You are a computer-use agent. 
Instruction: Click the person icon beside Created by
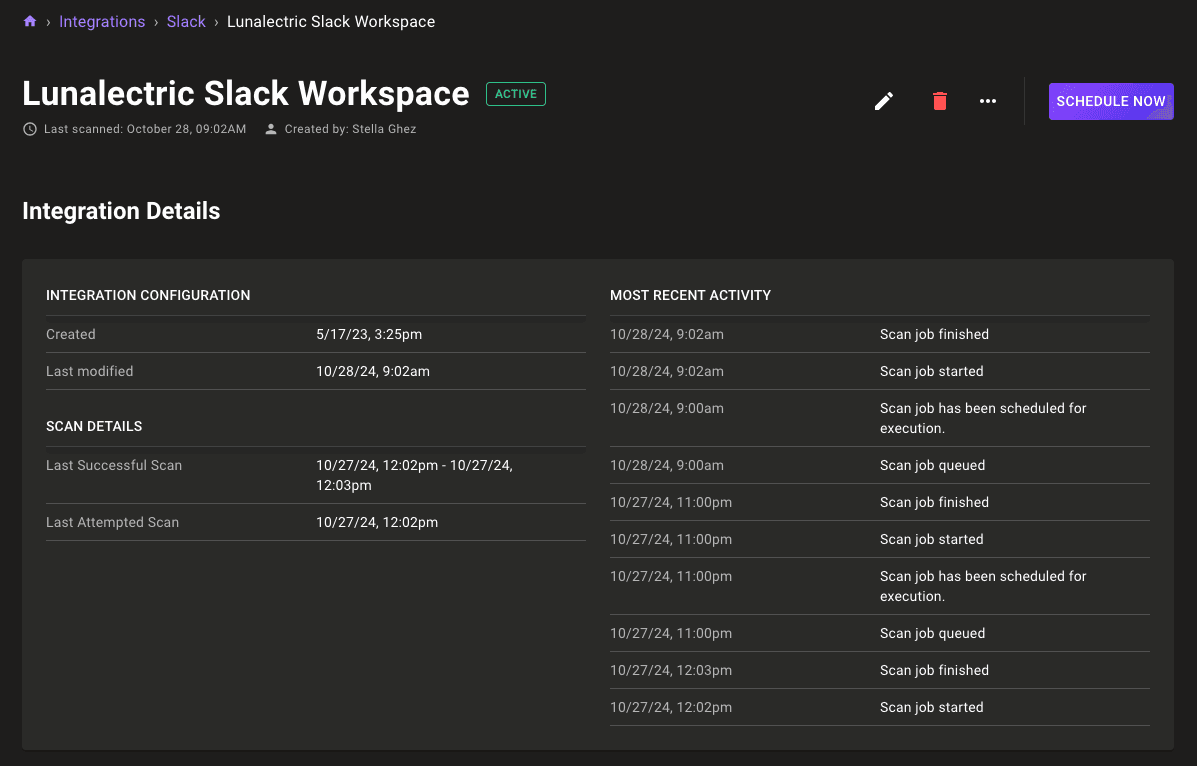(x=270, y=128)
